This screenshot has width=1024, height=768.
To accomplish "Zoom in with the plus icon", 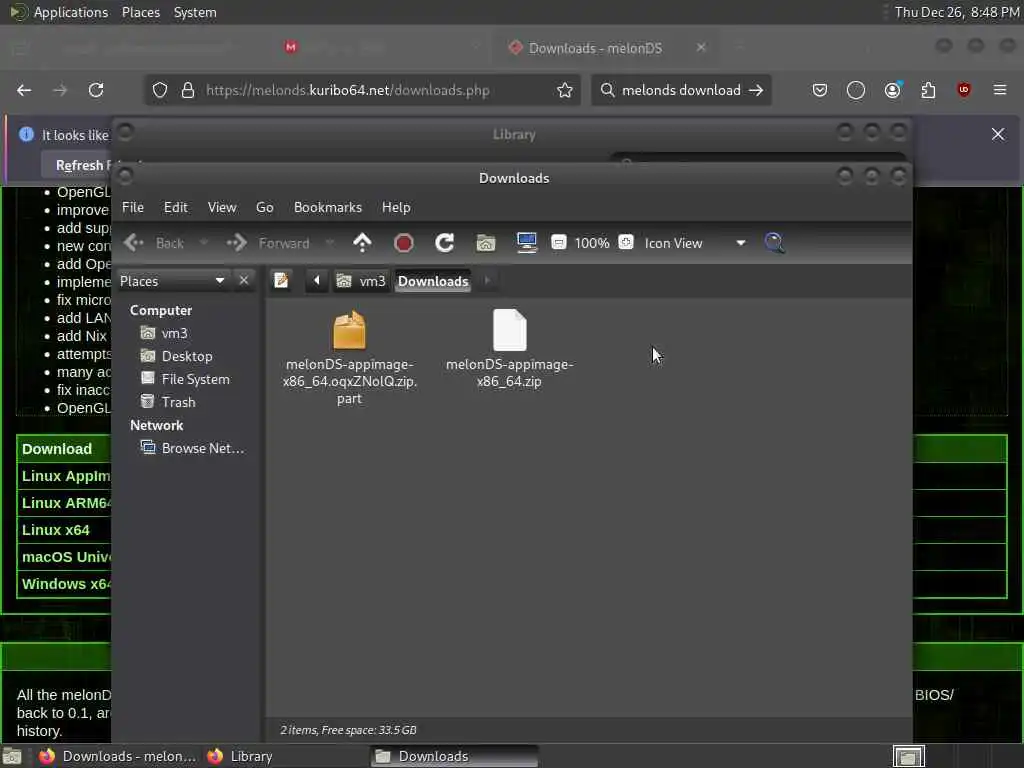I will tap(626, 242).
